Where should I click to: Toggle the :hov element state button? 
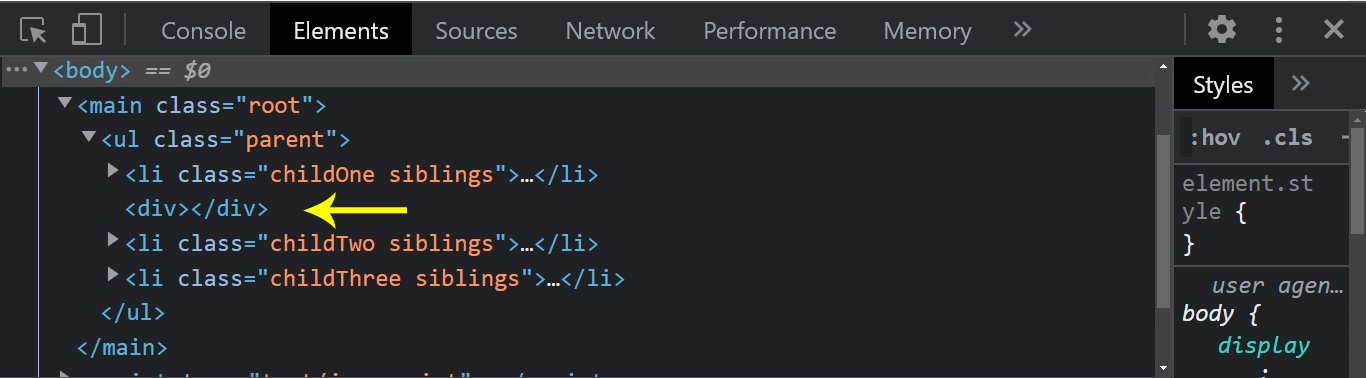[1214, 138]
